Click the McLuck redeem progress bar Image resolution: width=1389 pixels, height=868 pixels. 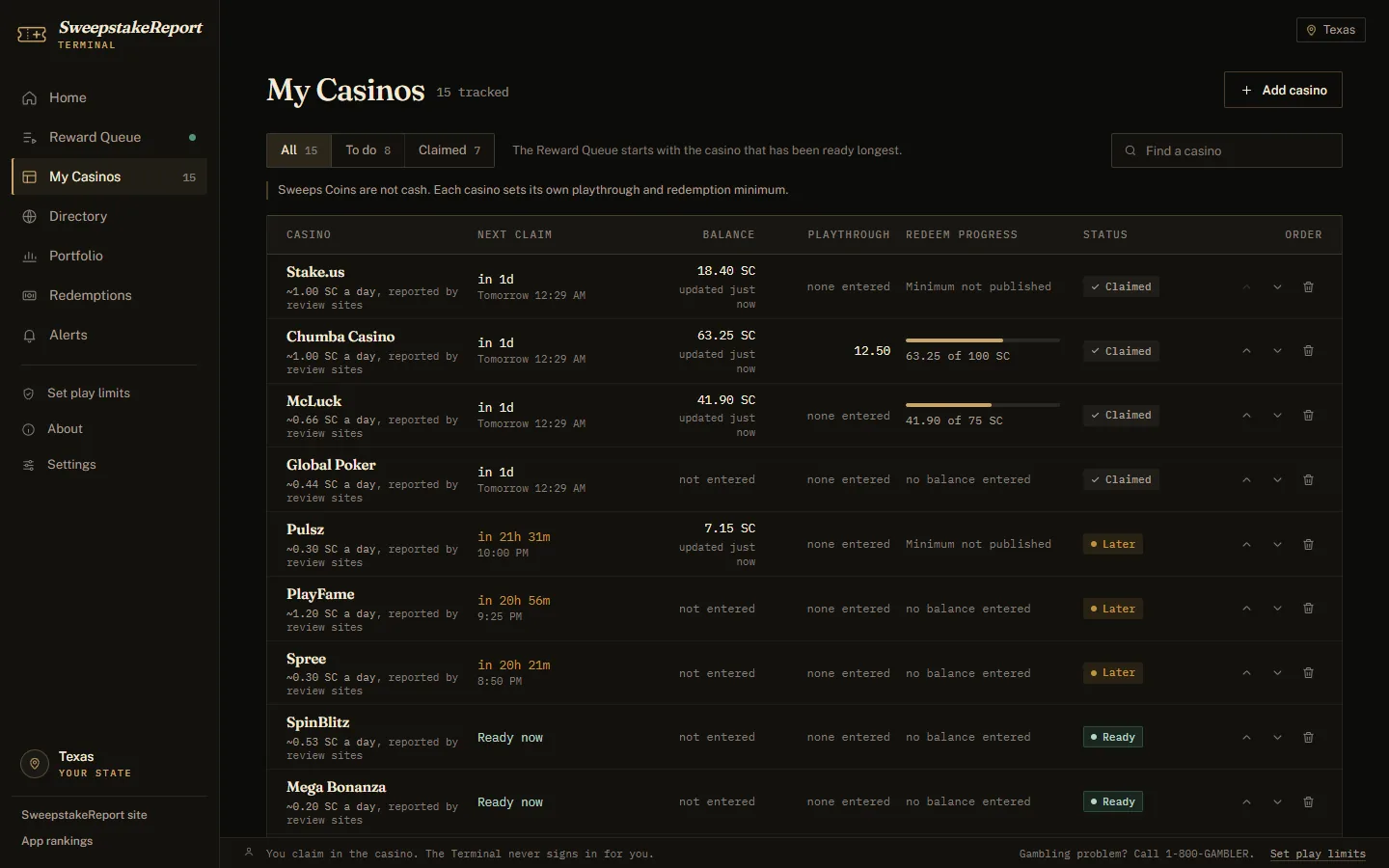(983, 405)
